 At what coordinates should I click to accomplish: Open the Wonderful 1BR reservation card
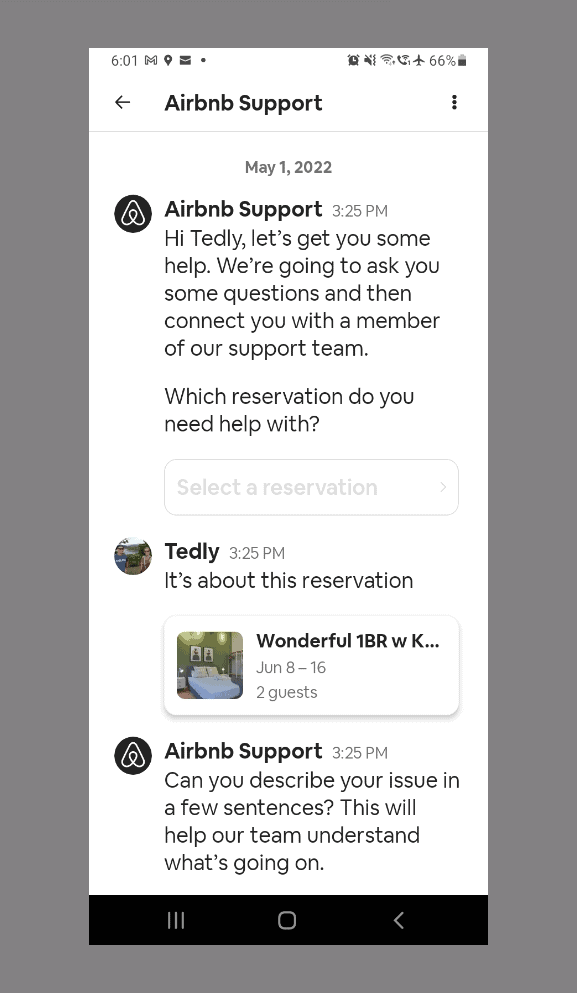pyautogui.click(x=311, y=665)
